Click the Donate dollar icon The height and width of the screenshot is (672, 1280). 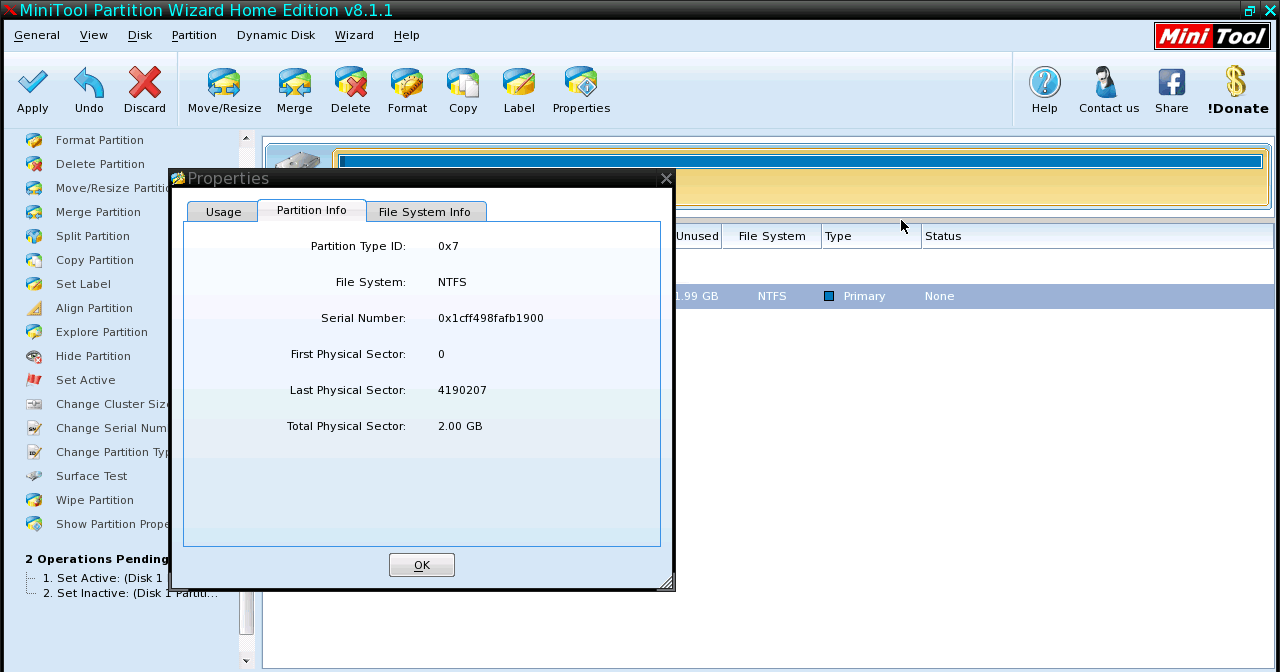tap(1236, 83)
